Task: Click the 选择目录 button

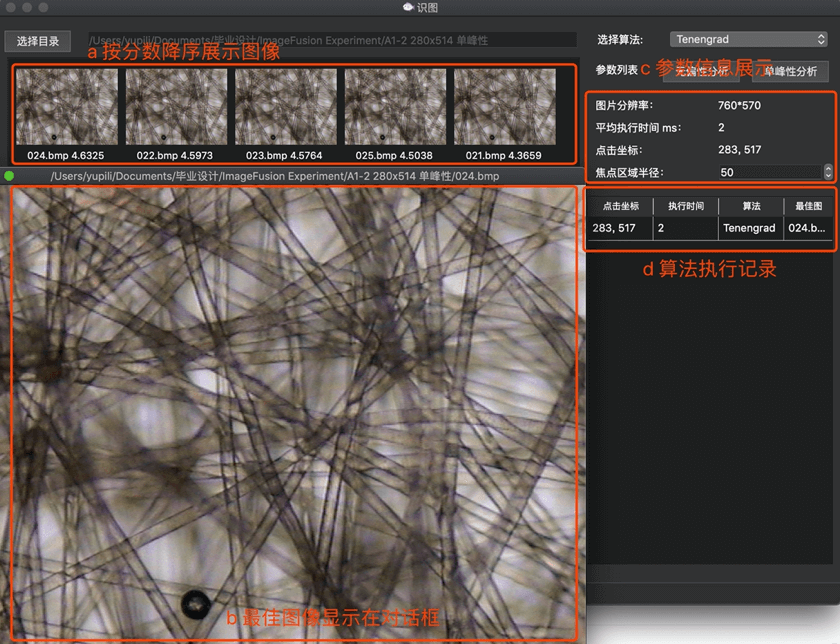Action: [x=38, y=41]
